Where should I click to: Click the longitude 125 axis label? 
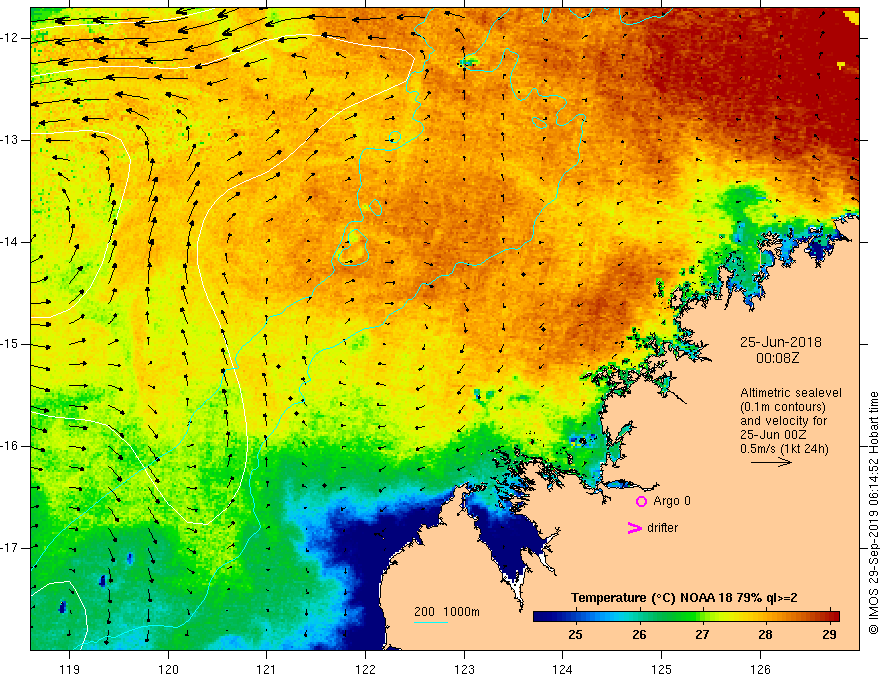point(661,669)
